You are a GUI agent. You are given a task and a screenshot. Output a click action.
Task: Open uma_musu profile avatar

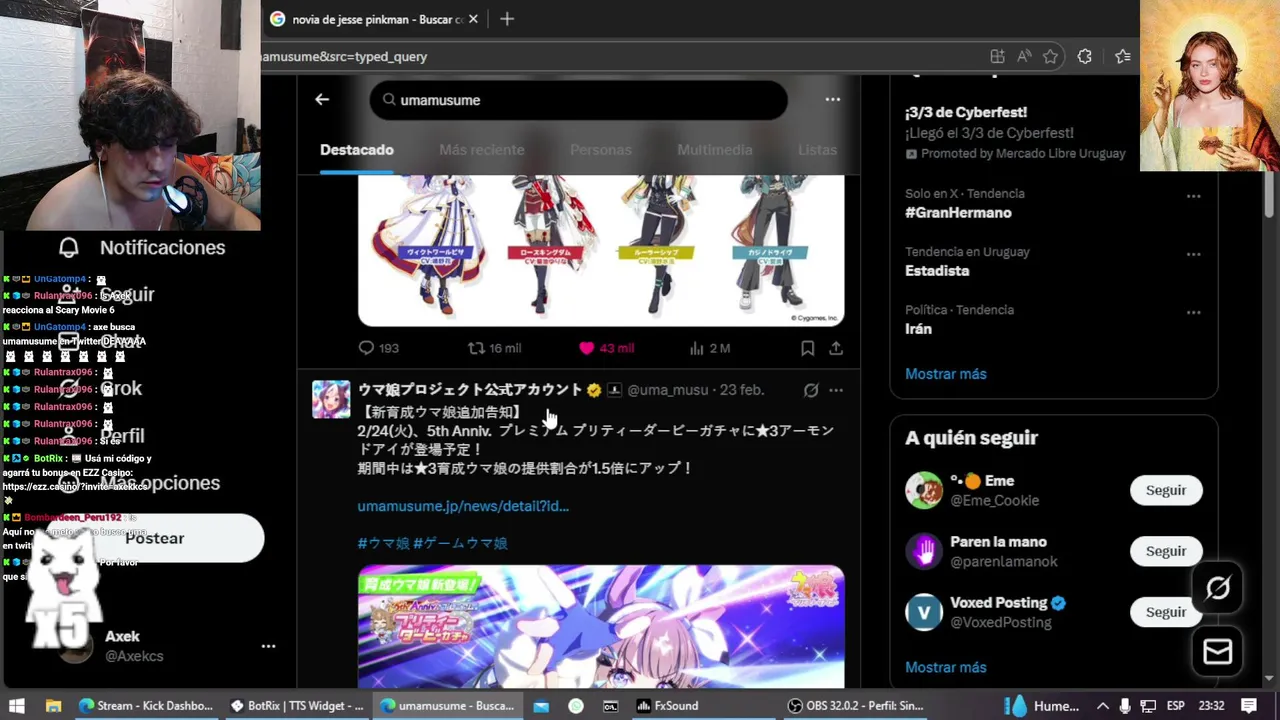[x=331, y=399]
